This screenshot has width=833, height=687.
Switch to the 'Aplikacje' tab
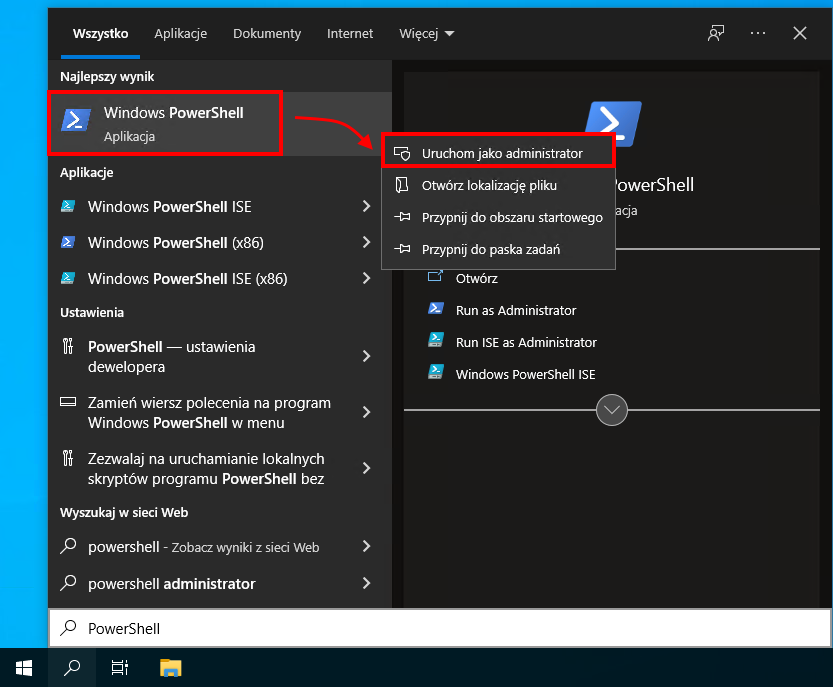pos(181,33)
